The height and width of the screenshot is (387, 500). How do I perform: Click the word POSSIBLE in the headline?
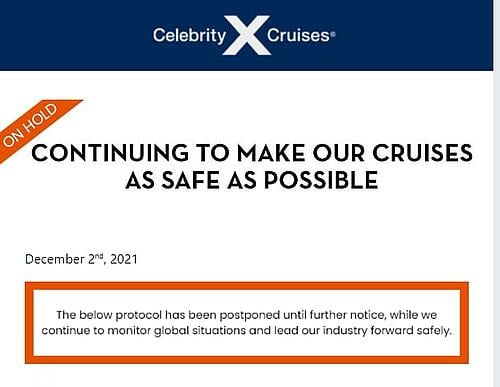[x=321, y=180]
